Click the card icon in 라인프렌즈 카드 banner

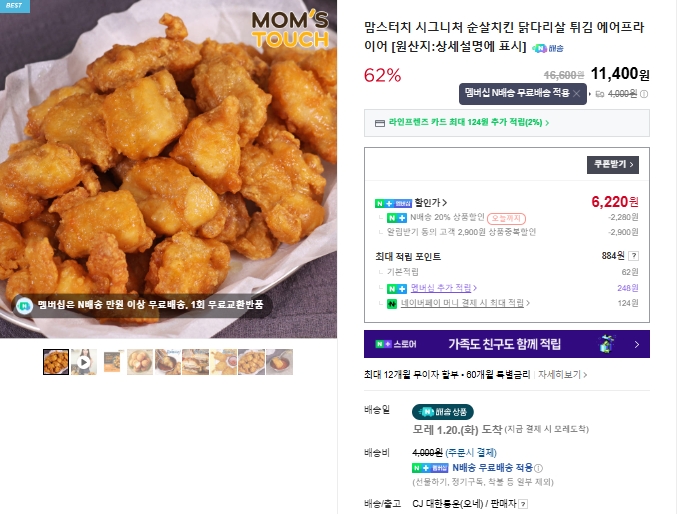(380, 123)
